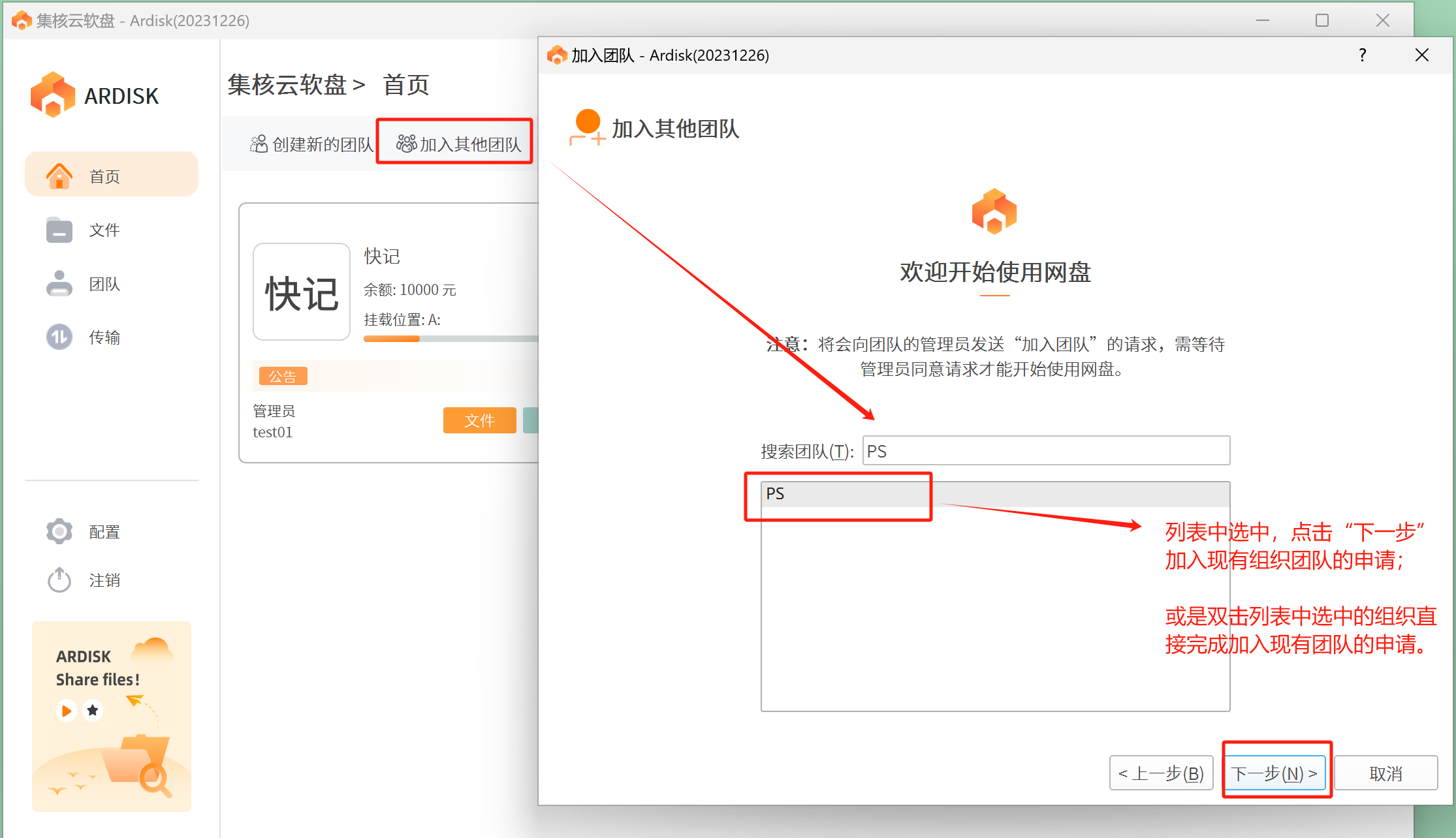The width and height of the screenshot is (1456, 838).
Task: Click the home (首页) icon in the sidebar
Action: click(59, 176)
